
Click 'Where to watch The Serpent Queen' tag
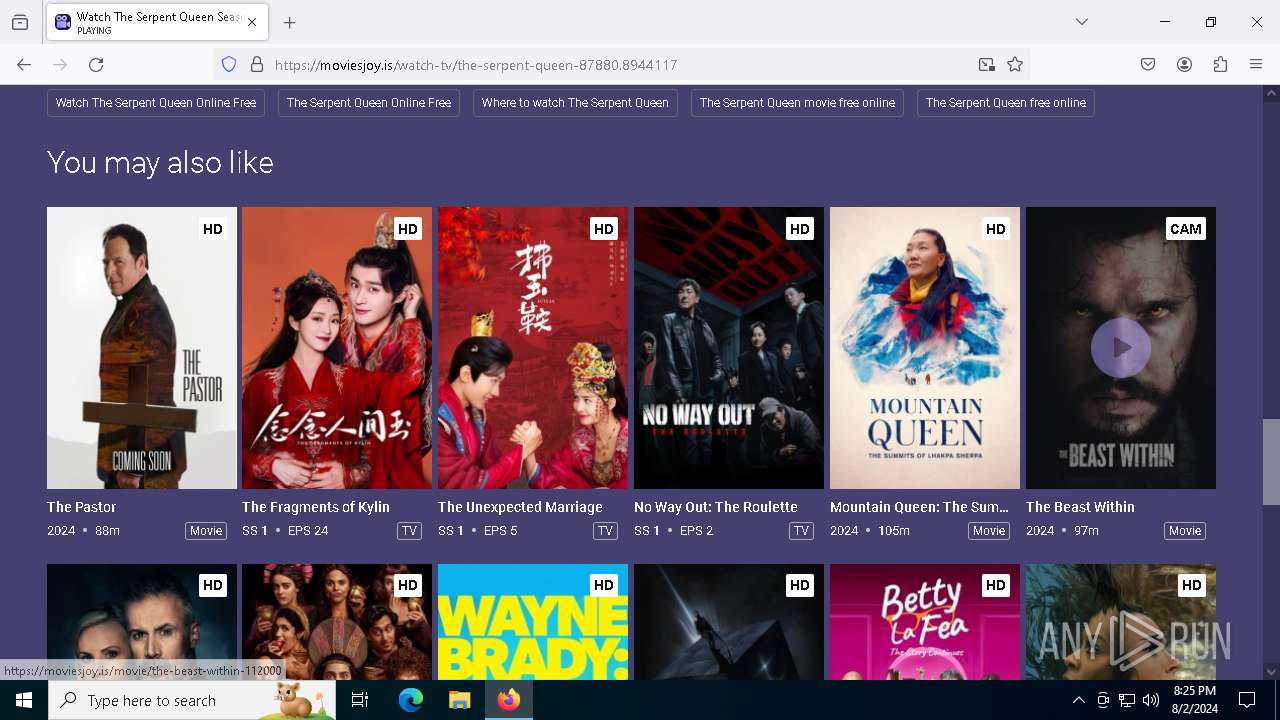tap(575, 103)
